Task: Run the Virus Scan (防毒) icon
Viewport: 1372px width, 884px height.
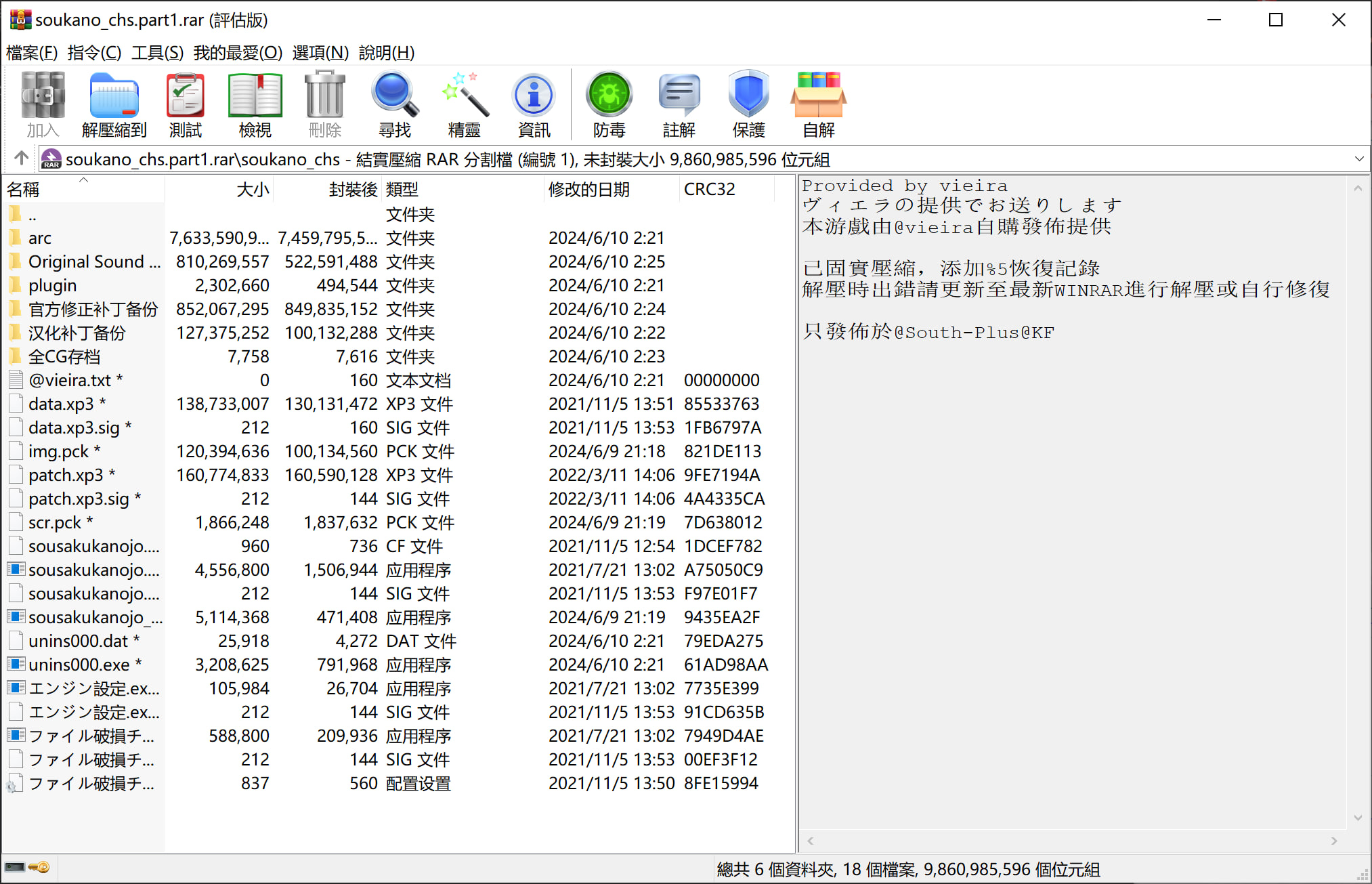Action: tap(609, 104)
